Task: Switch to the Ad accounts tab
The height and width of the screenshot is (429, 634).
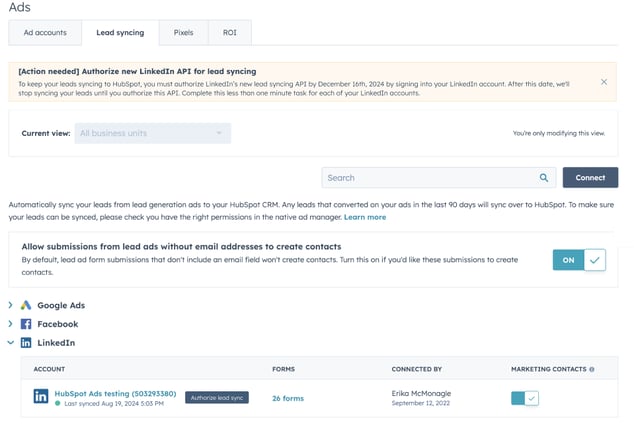Action: [x=45, y=33]
